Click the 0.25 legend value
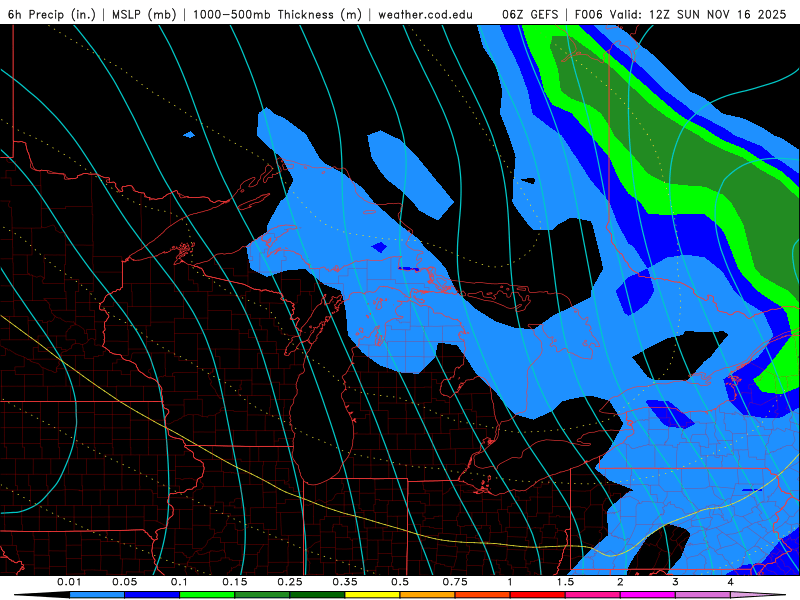800x600 pixels. click(290, 582)
